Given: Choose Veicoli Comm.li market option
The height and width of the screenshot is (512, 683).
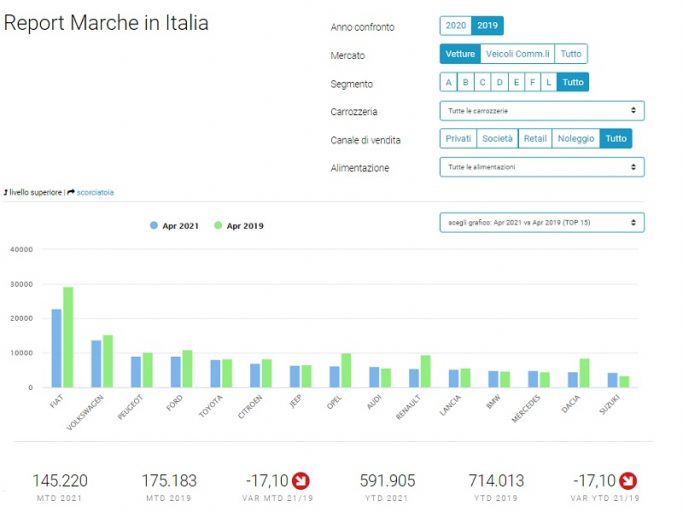Looking at the screenshot, I should pyautogui.click(x=517, y=54).
